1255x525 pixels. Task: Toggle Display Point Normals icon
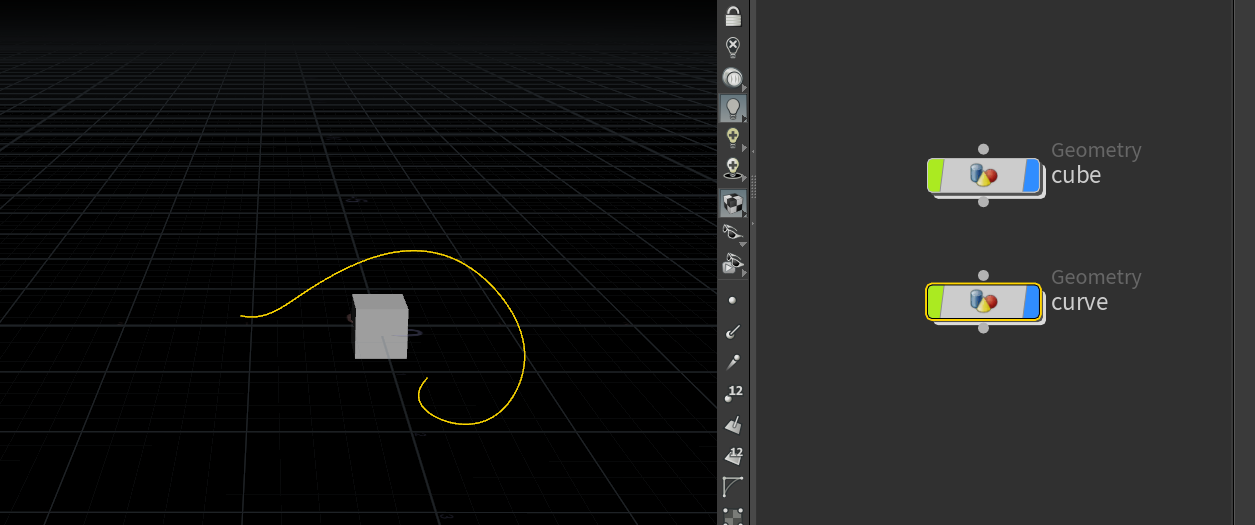tap(733, 331)
